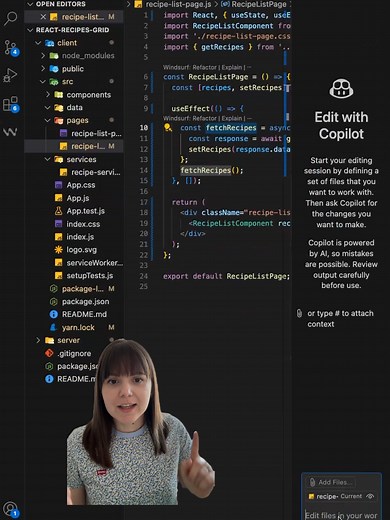Collapse the services folder
Image resolution: width=390 pixels, height=520 pixels.
click(x=48, y=159)
